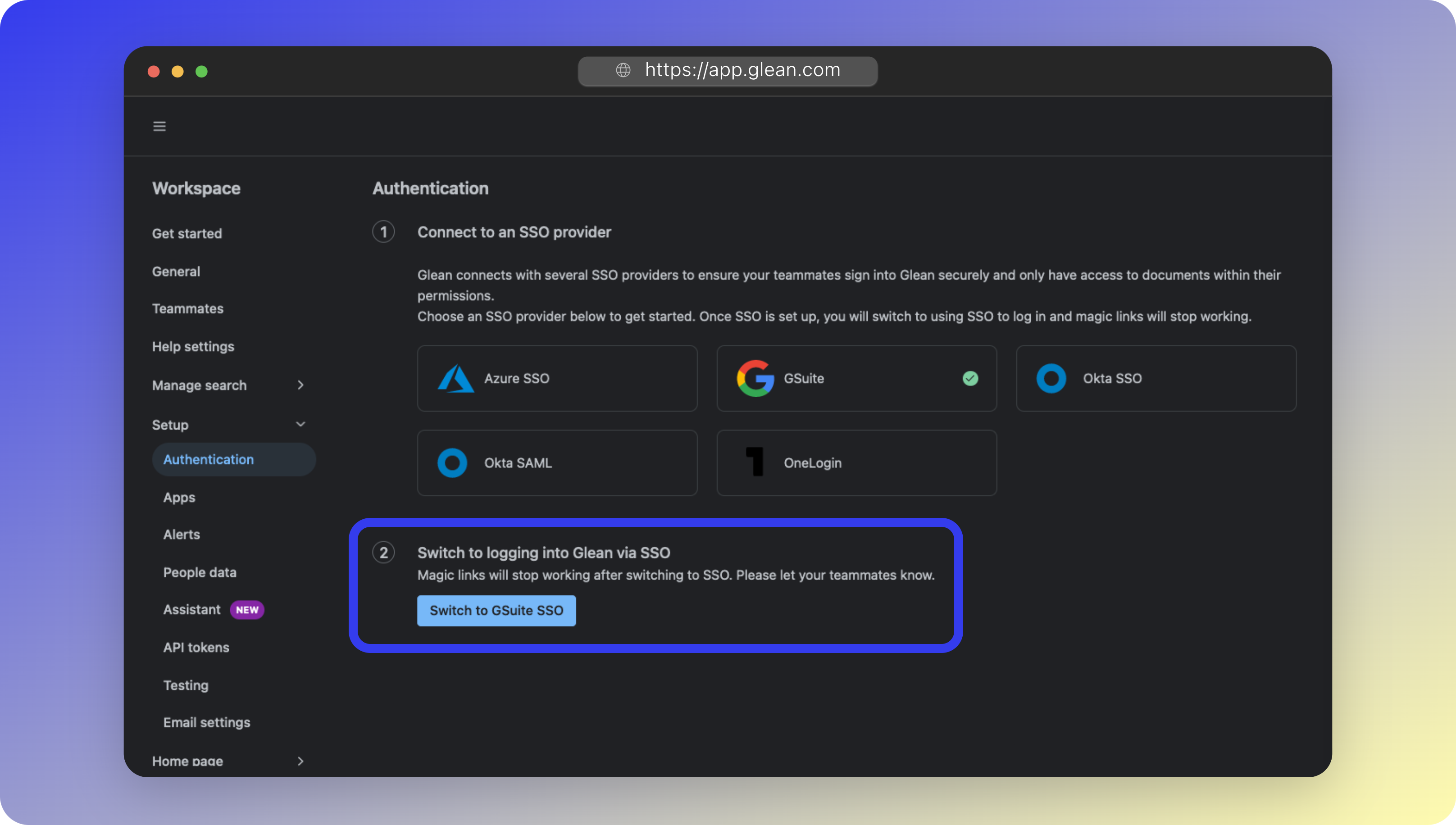Click the Switch to GSuite SSO button
The height and width of the screenshot is (825, 1456).
496,610
